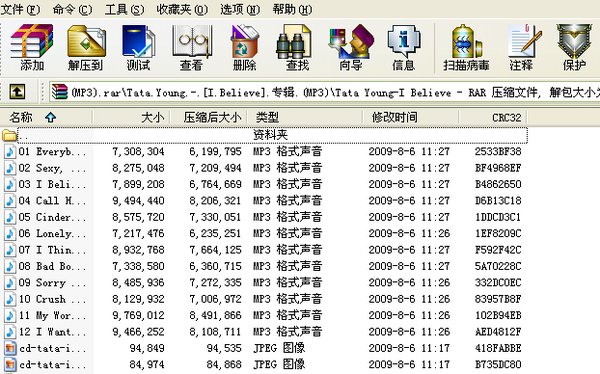
Task: Click size value 8,129,932
Action: [x=139, y=299]
